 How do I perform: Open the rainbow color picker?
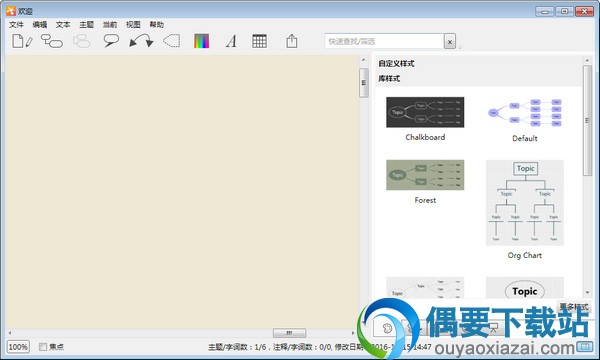point(202,41)
